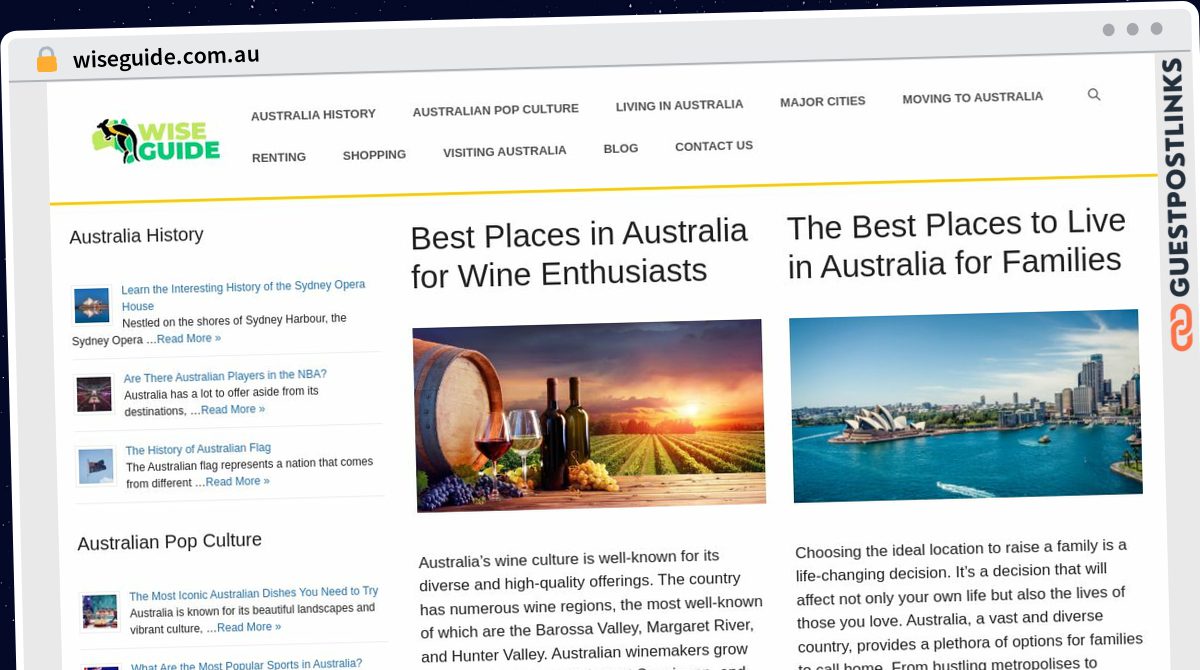Image resolution: width=1200 pixels, height=670 pixels.
Task: Click the wine culture article excerpt text
Action: click(592, 610)
